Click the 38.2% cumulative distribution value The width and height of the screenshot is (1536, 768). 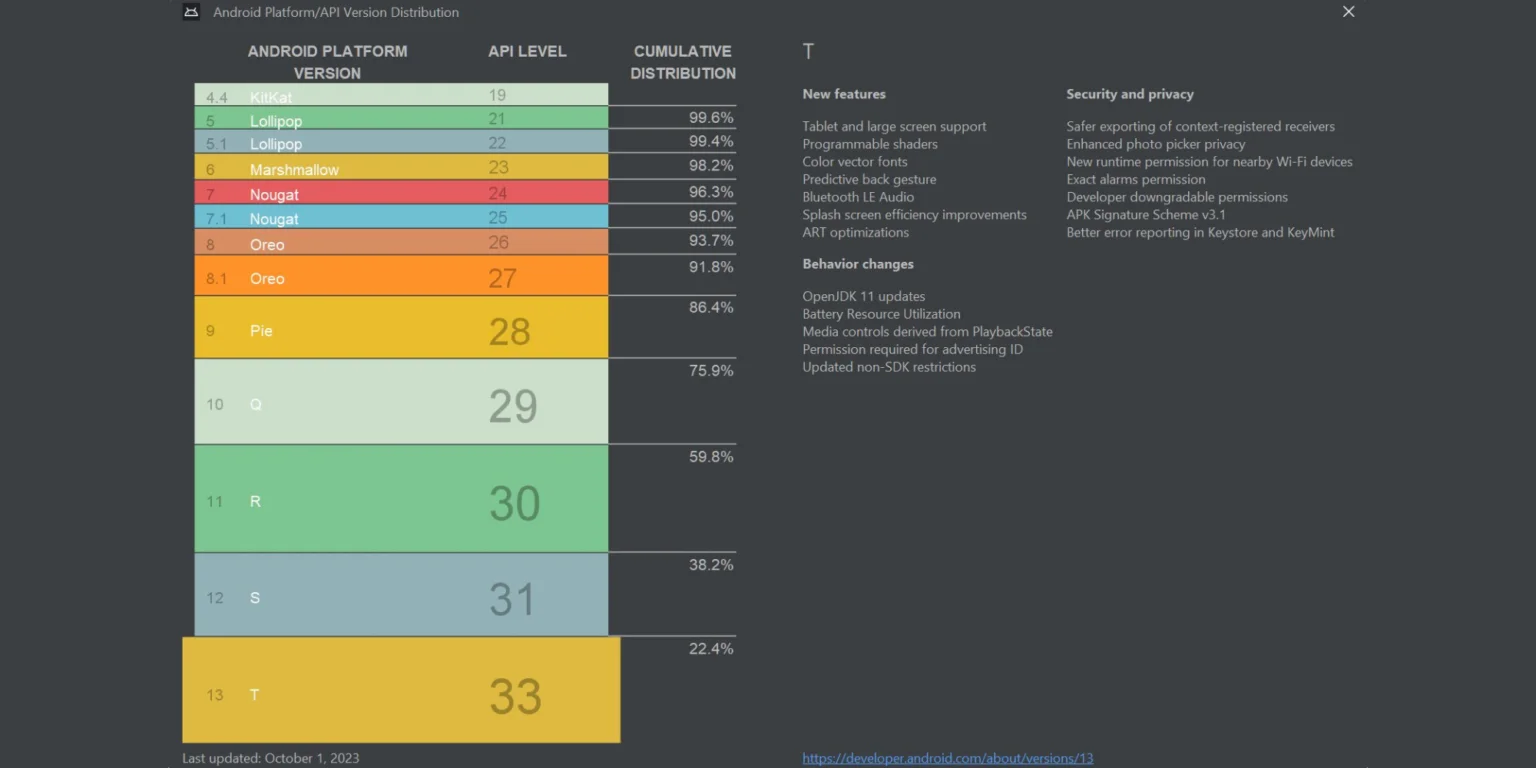point(711,564)
